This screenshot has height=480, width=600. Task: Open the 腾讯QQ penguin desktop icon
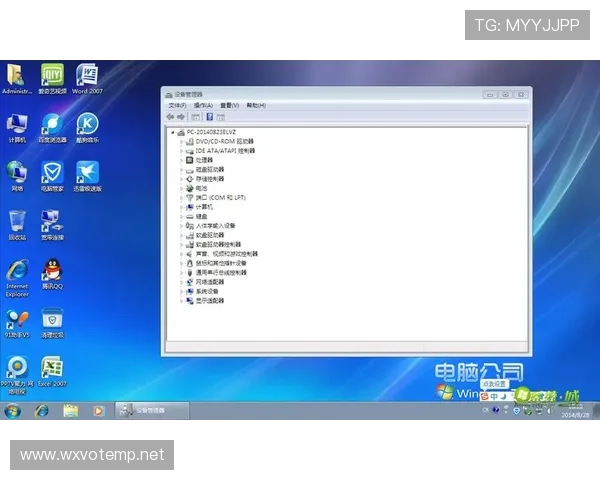tap(52, 270)
